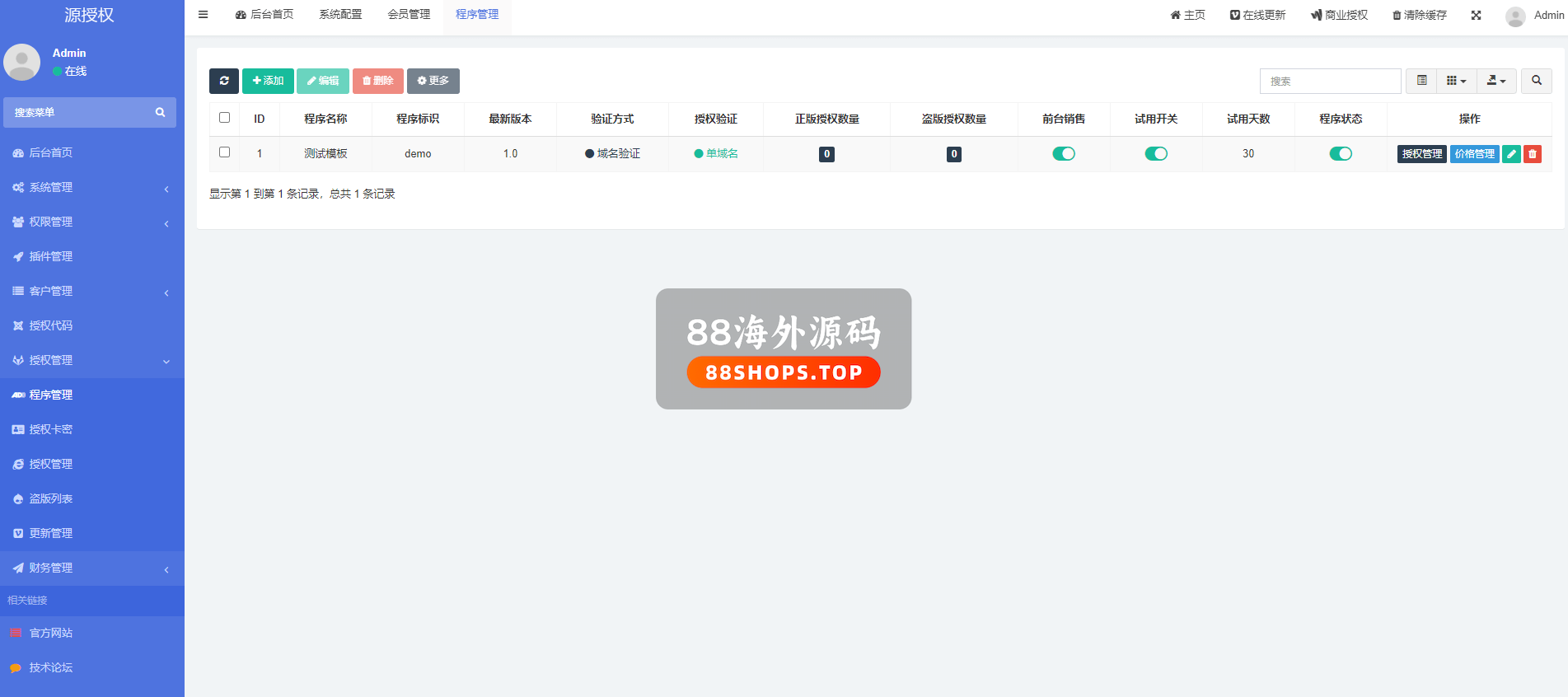Click the dark refresh table icon button
The image size is (1568, 697).
[223, 81]
